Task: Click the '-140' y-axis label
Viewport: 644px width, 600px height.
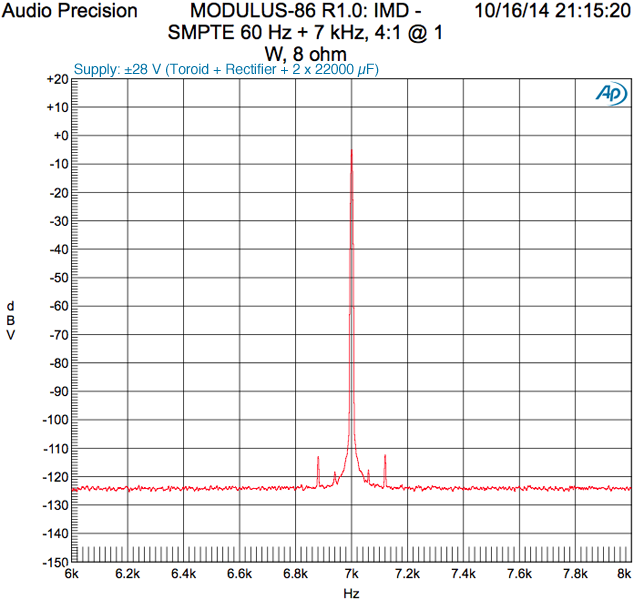Action: (55, 534)
